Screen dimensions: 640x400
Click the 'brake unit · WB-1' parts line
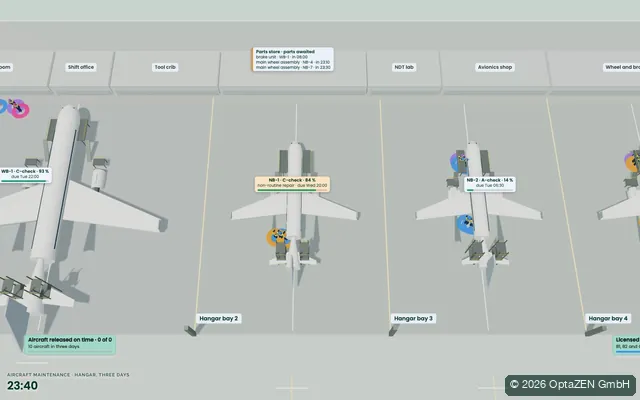pos(282,57)
